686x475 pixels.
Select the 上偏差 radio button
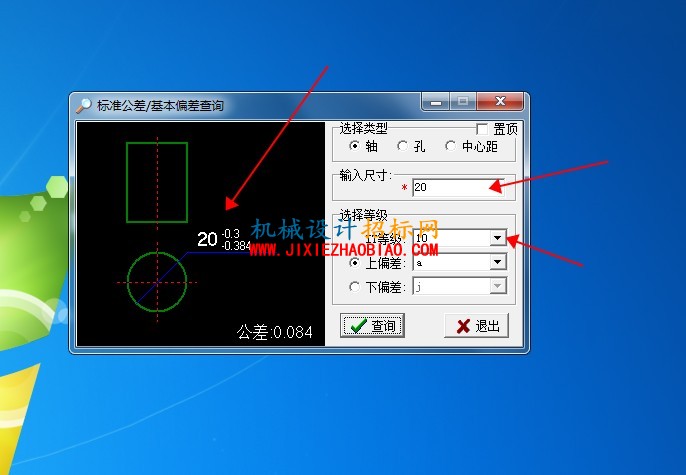click(x=355, y=262)
